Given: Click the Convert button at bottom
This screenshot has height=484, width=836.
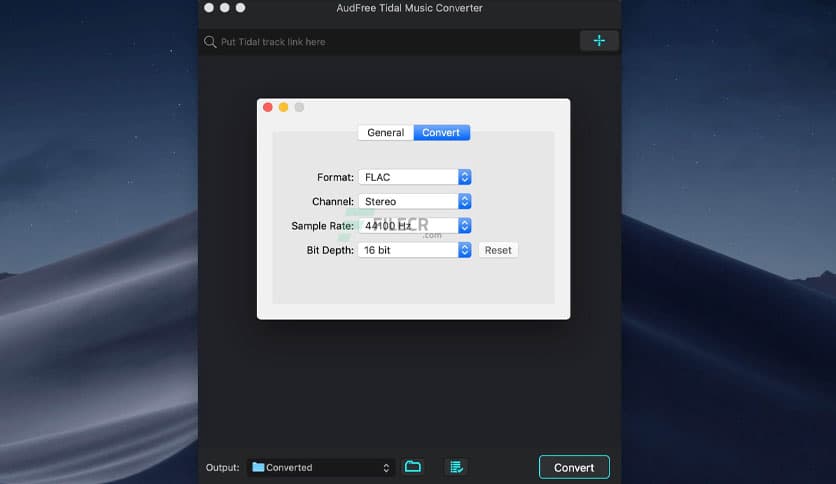Looking at the screenshot, I should [574, 467].
